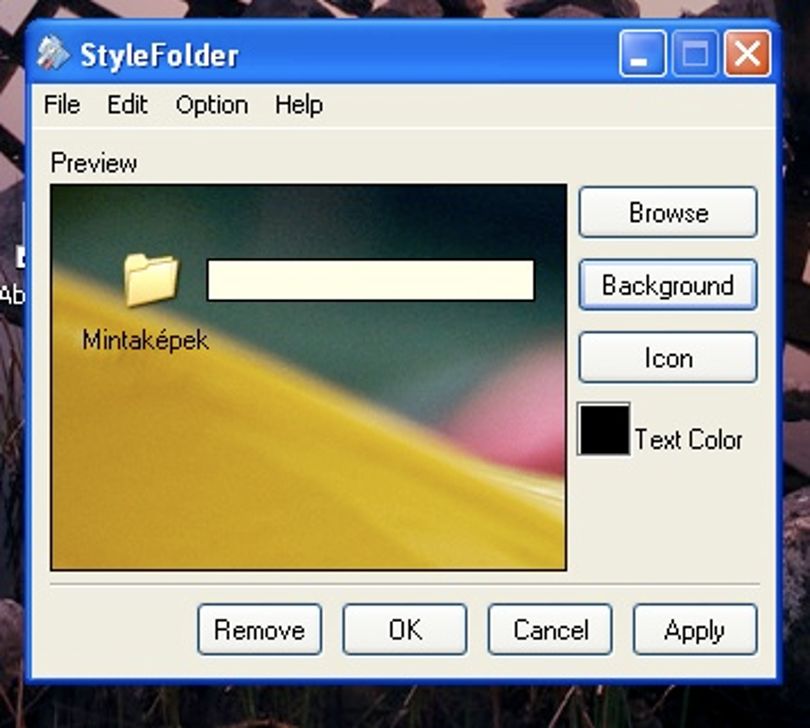Open the Option menu
810x728 pixels.
[212, 105]
